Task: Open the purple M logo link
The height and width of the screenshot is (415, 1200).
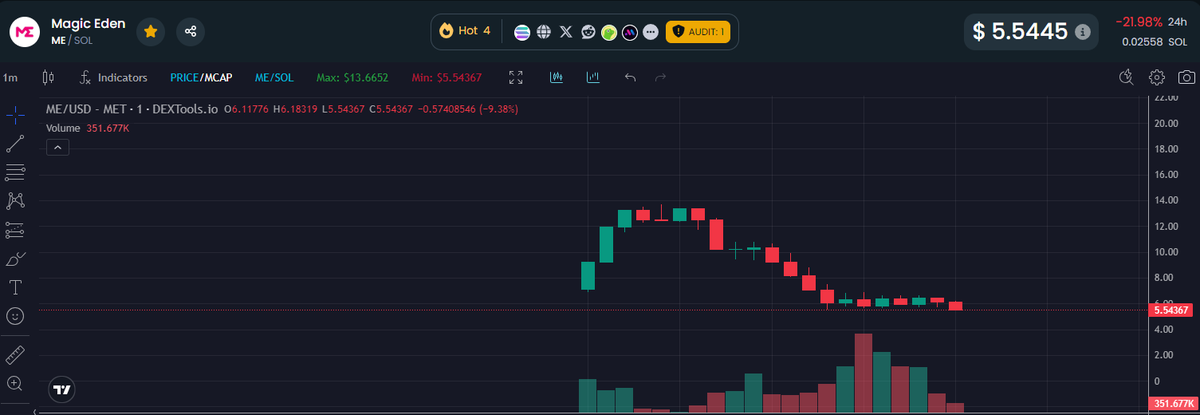Action: [630, 32]
